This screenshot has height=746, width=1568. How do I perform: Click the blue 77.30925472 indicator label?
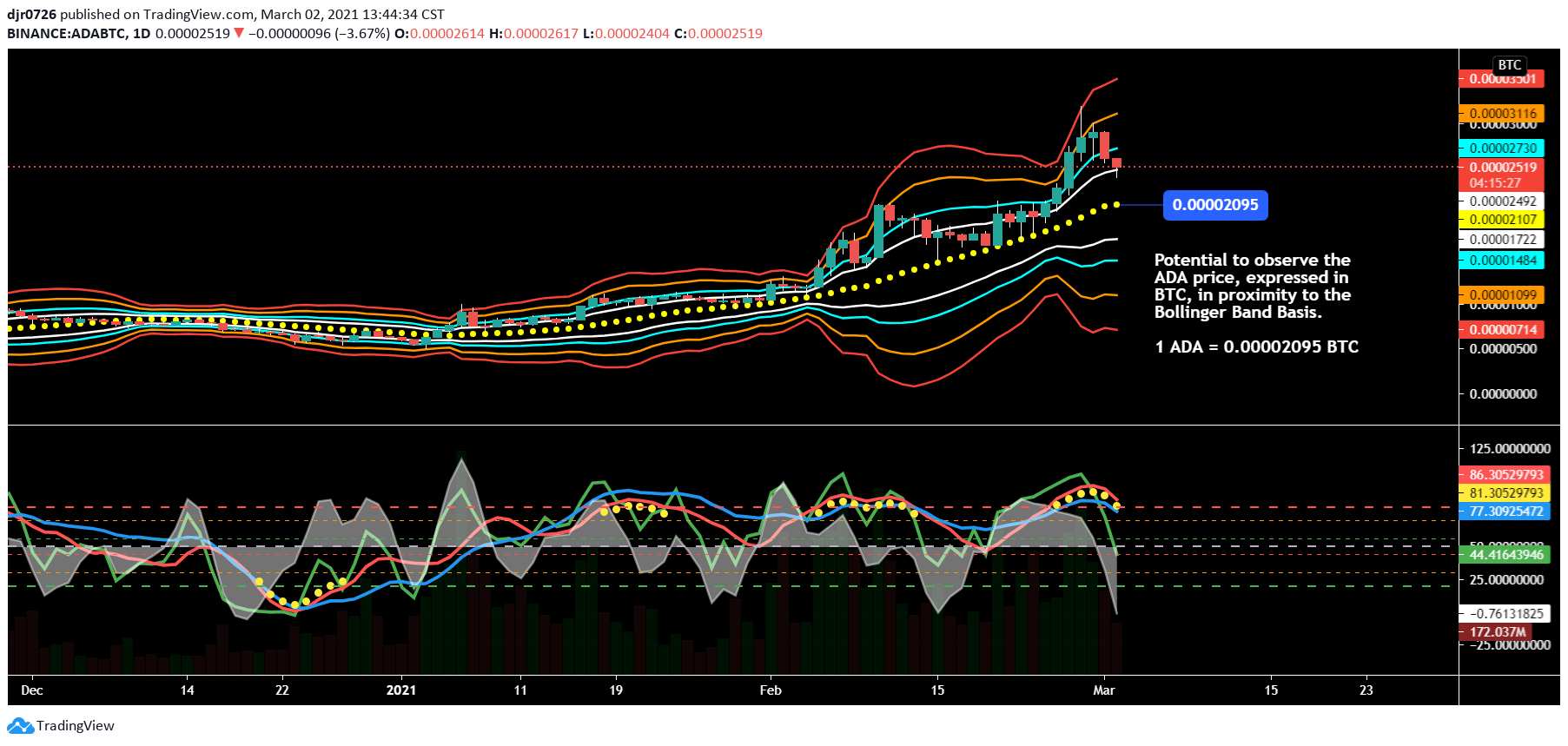1505,512
